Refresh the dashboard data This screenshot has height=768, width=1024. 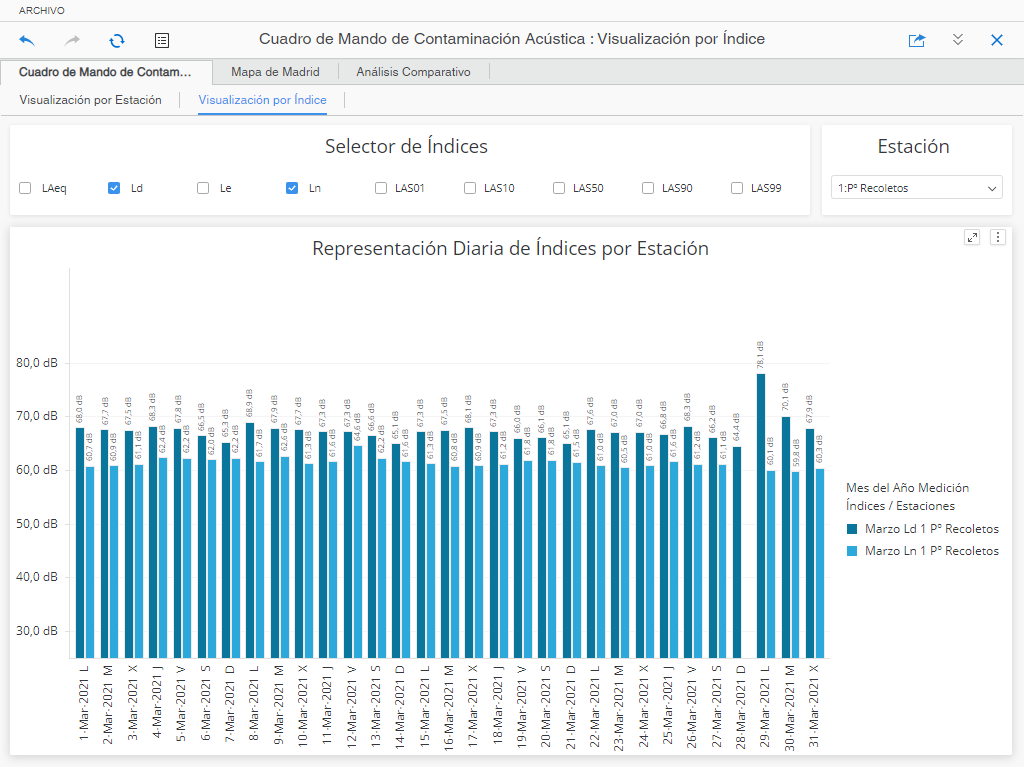(x=117, y=41)
